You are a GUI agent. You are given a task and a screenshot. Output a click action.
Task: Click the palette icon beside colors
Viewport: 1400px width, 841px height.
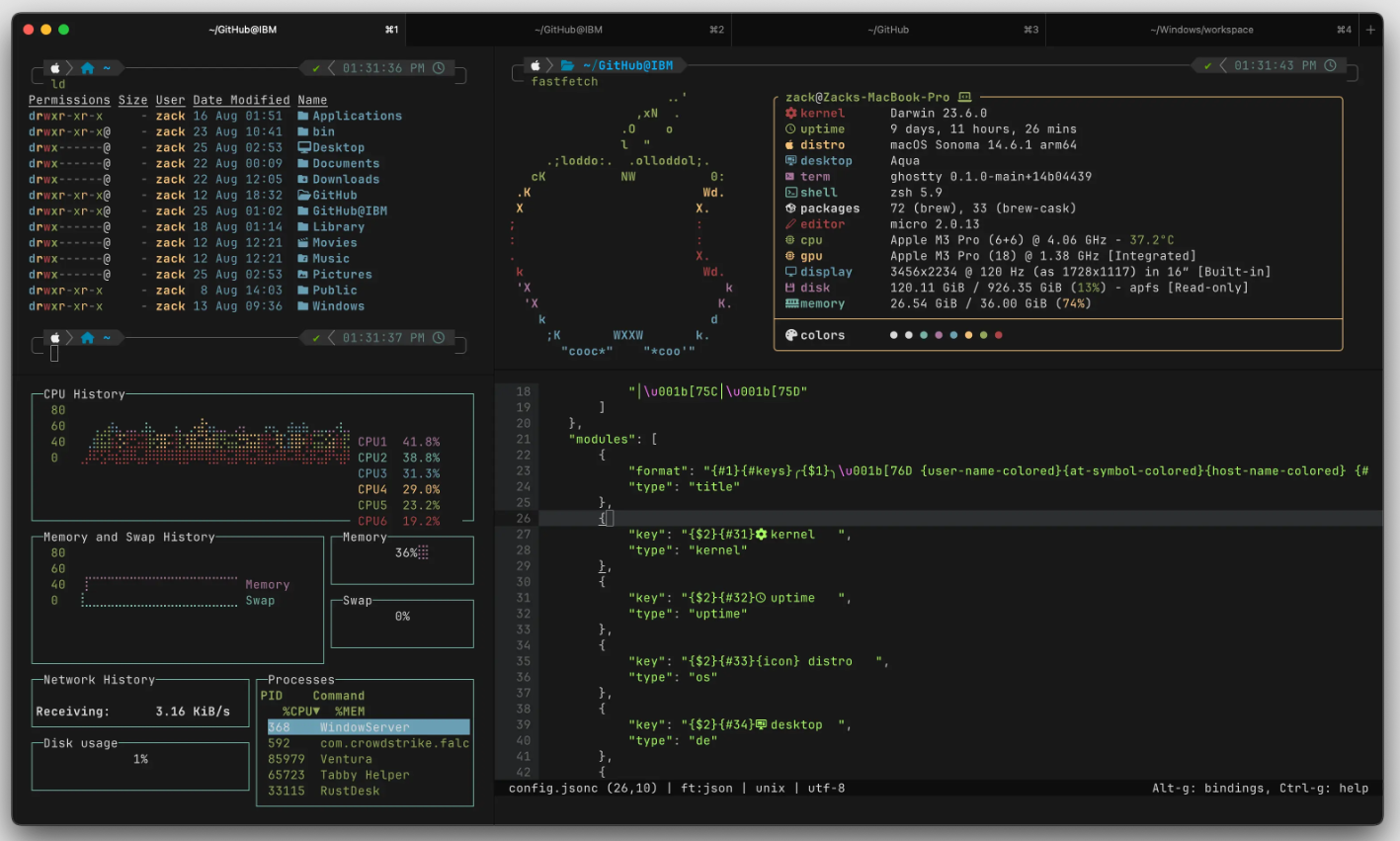tap(790, 335)
